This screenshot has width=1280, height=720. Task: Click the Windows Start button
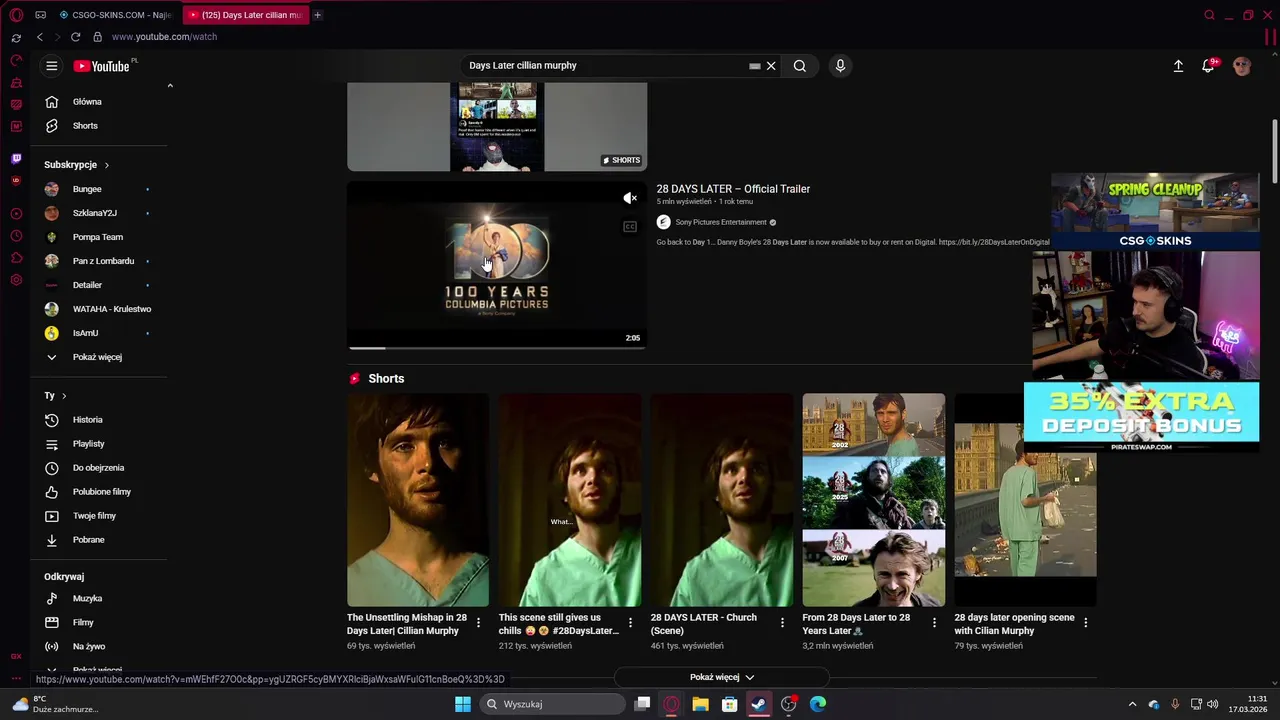click(x=463, y=704)
